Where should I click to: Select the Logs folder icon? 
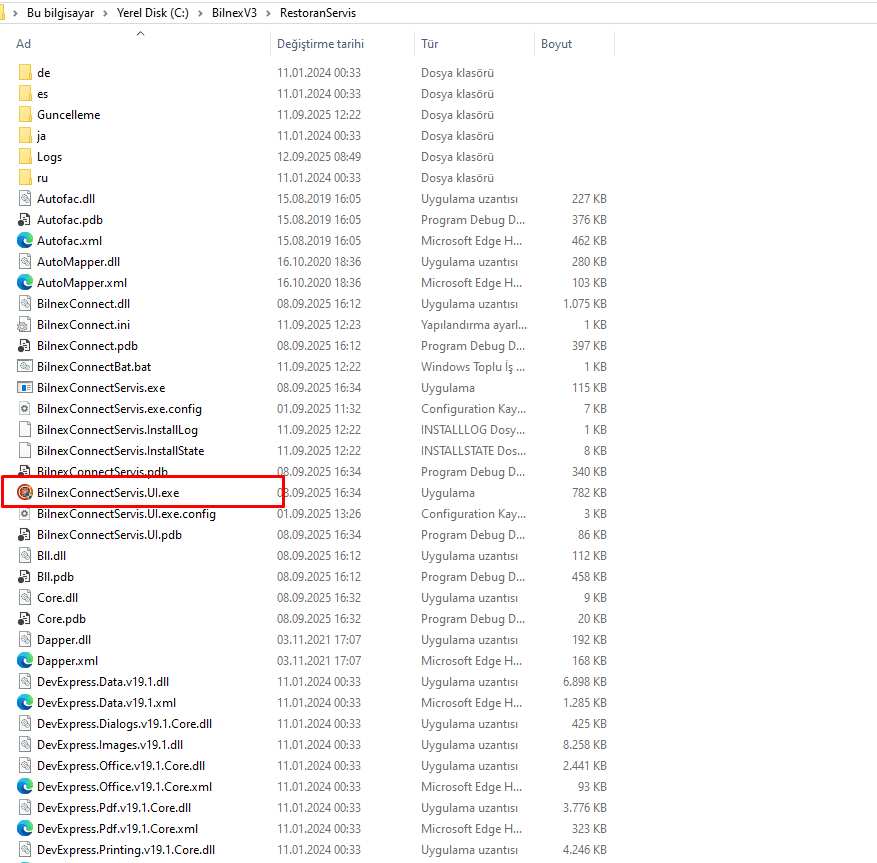click(25, 156)
